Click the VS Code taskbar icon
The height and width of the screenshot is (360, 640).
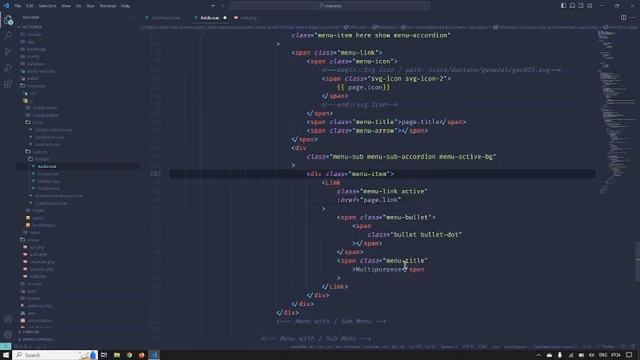coord(154,355)
